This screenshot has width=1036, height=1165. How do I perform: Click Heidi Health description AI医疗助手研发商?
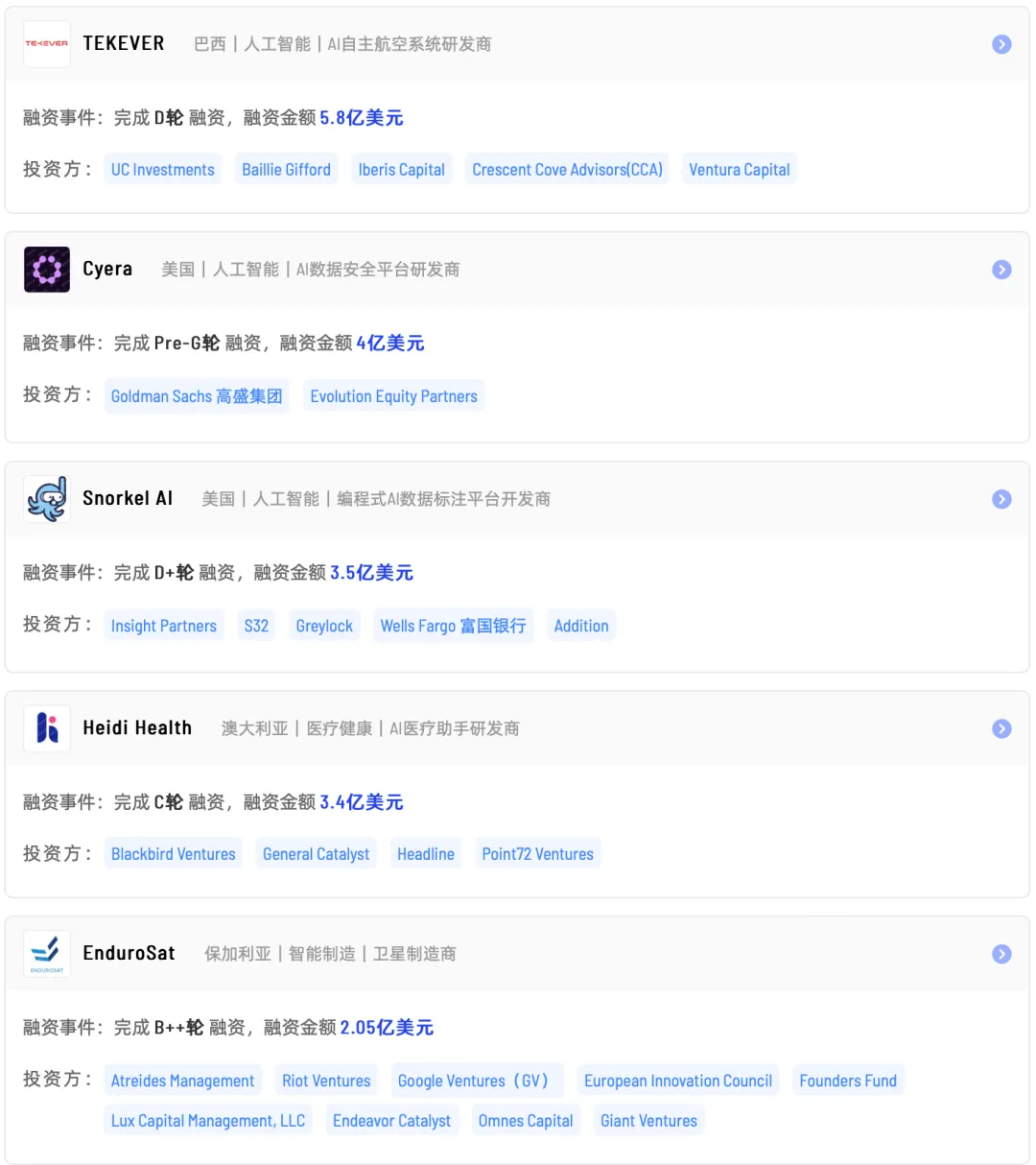[455, 728]
